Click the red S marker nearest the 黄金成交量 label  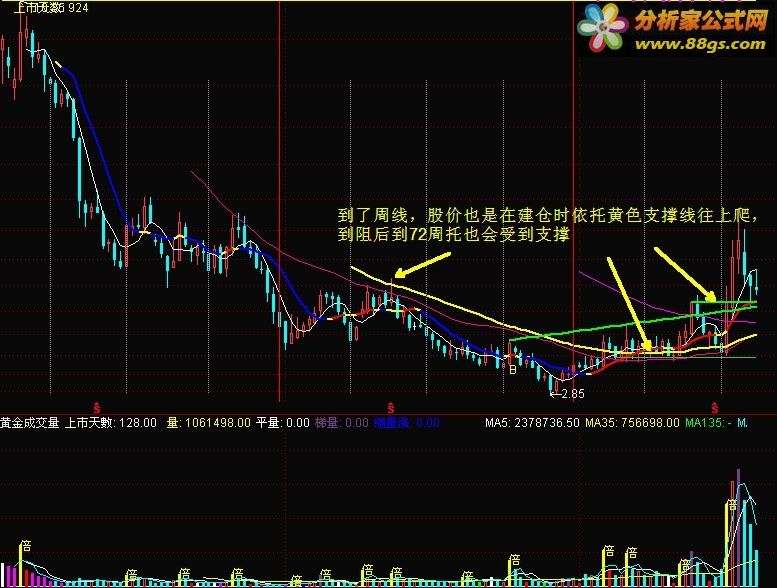(x=97, y=408)
